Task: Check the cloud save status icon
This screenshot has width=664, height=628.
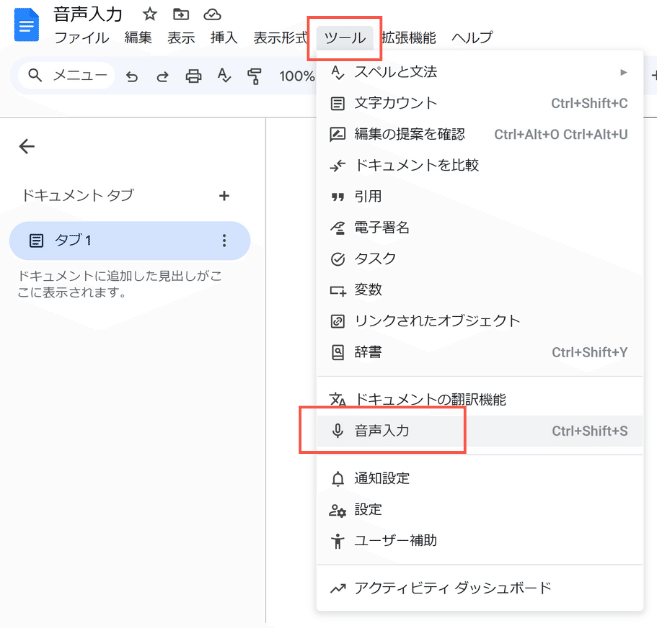Action: coord(212,15)
